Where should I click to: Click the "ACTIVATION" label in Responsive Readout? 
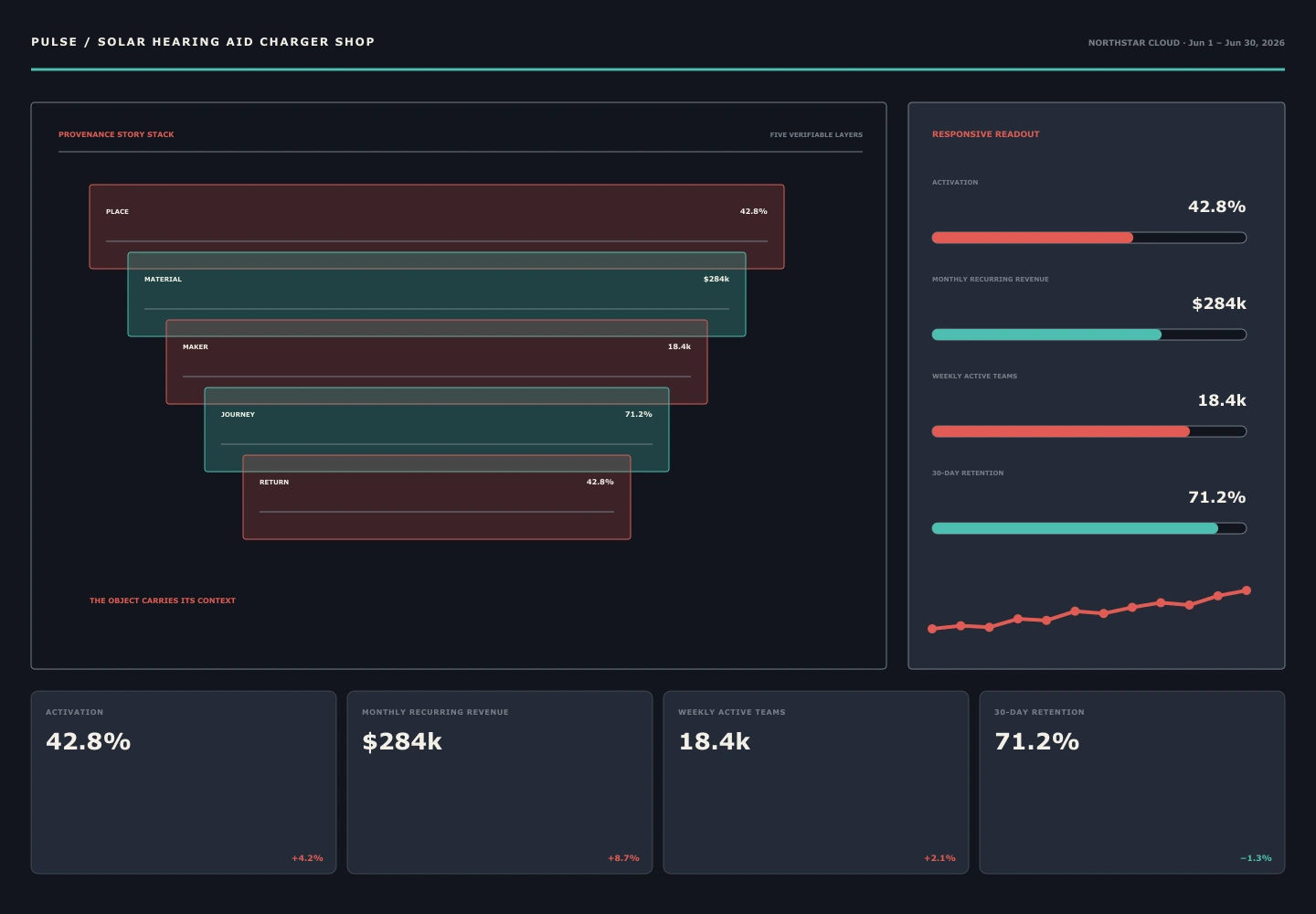[x=955, y=183]
